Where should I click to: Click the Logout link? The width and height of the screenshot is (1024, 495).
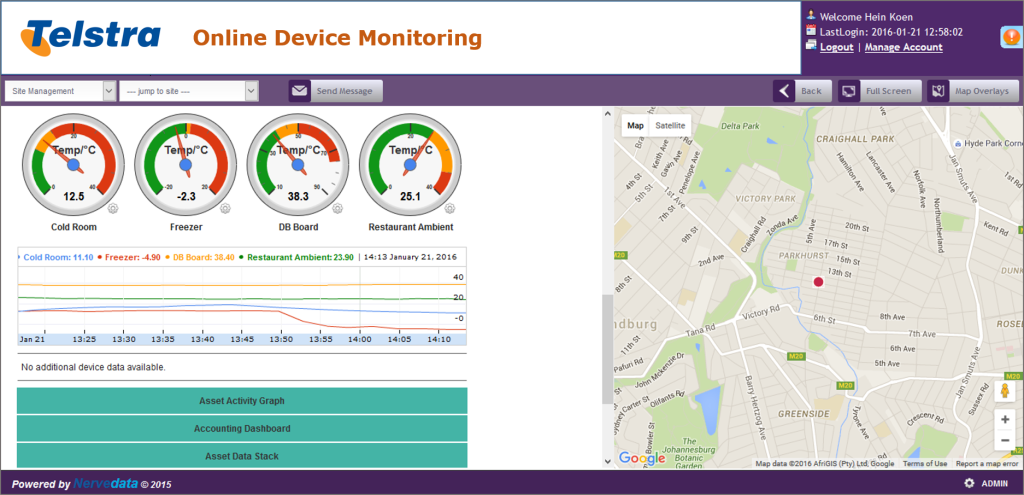pos(837,47)
